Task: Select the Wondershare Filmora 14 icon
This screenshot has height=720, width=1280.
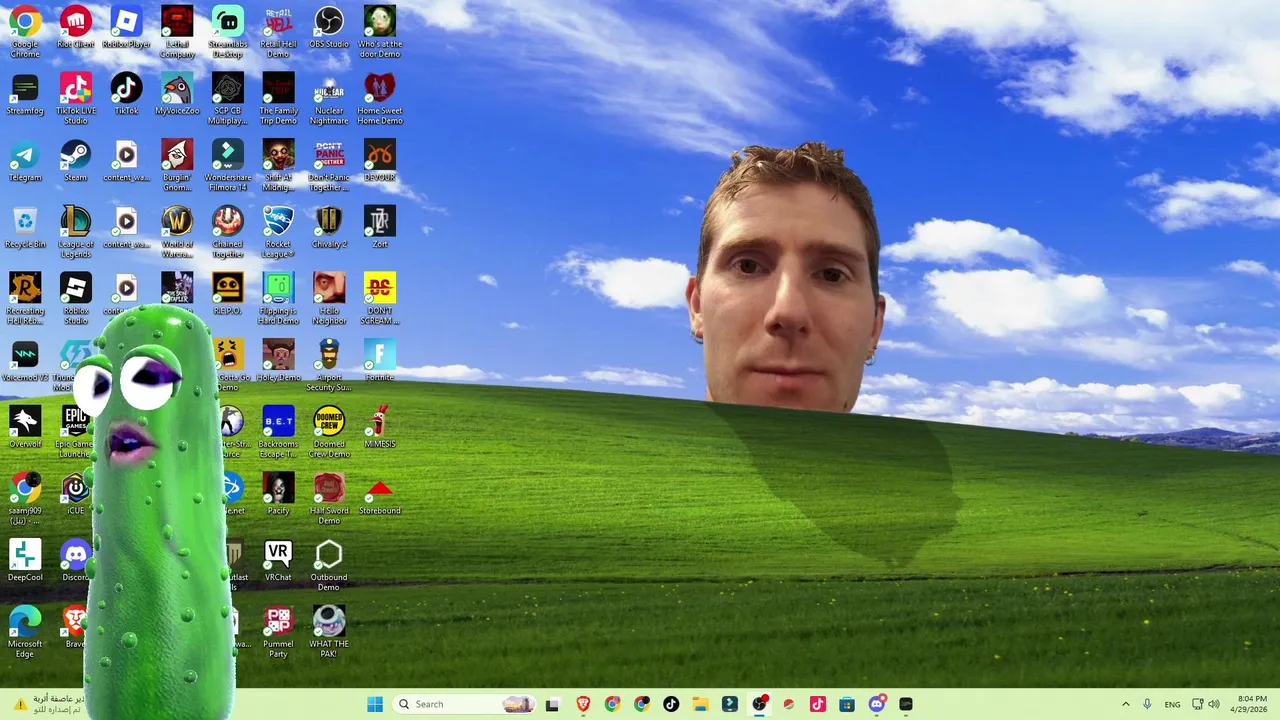Action: [228, 165]
